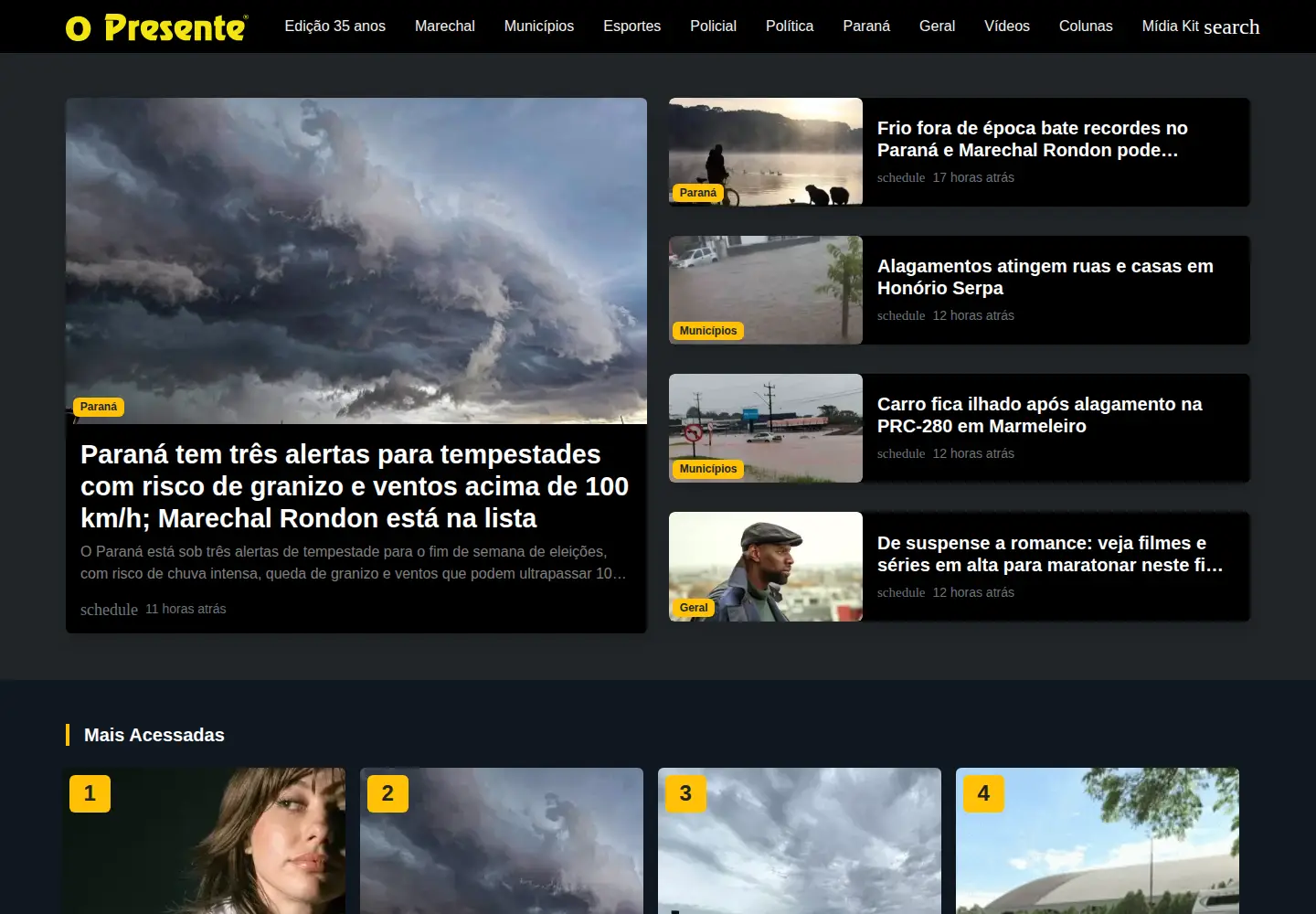The width and height of the screenshot is (1316, 914).
Task: Read headline about Paraná três alertas para tempestades
Action: pyautogui.click(x=355, y=486)
